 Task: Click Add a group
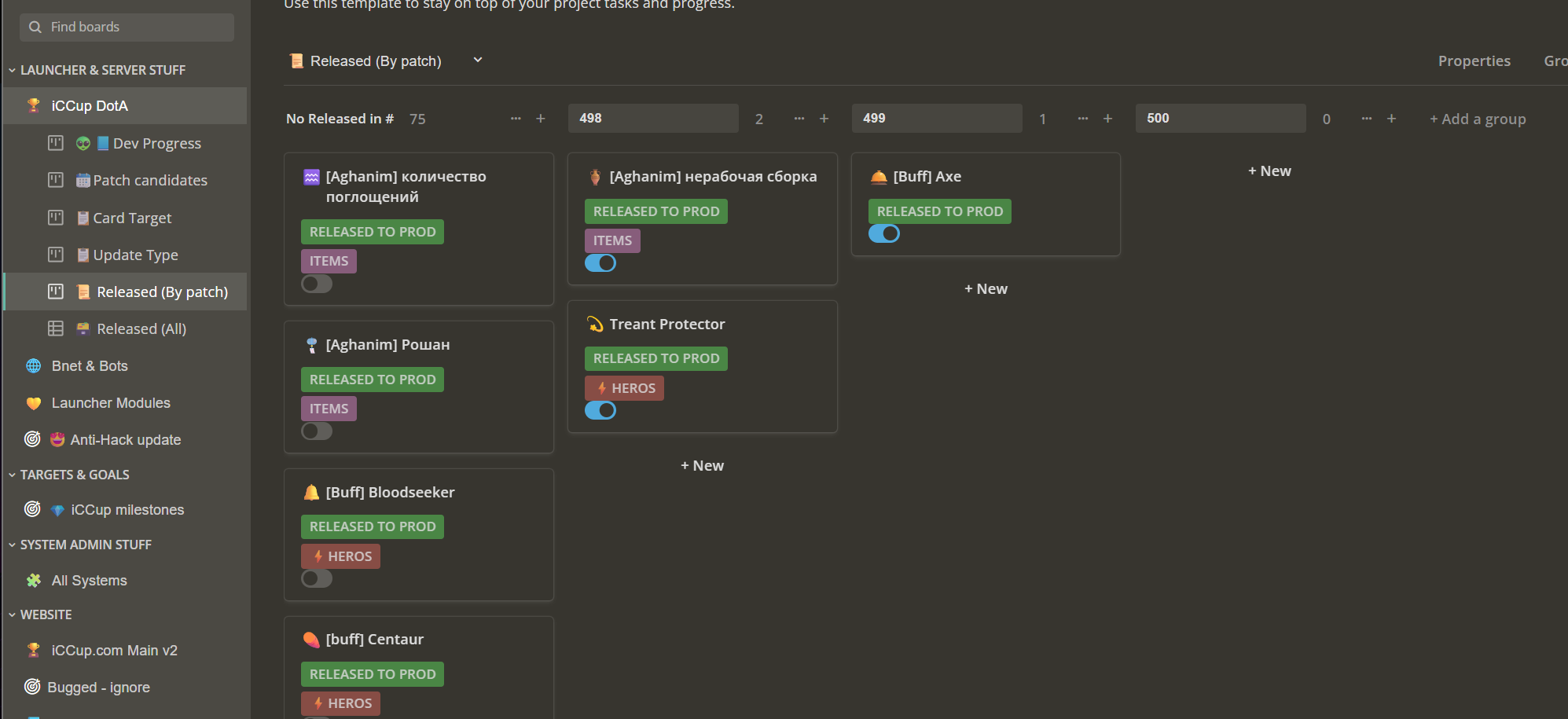pyautogui.click(x=1478, y=119)
